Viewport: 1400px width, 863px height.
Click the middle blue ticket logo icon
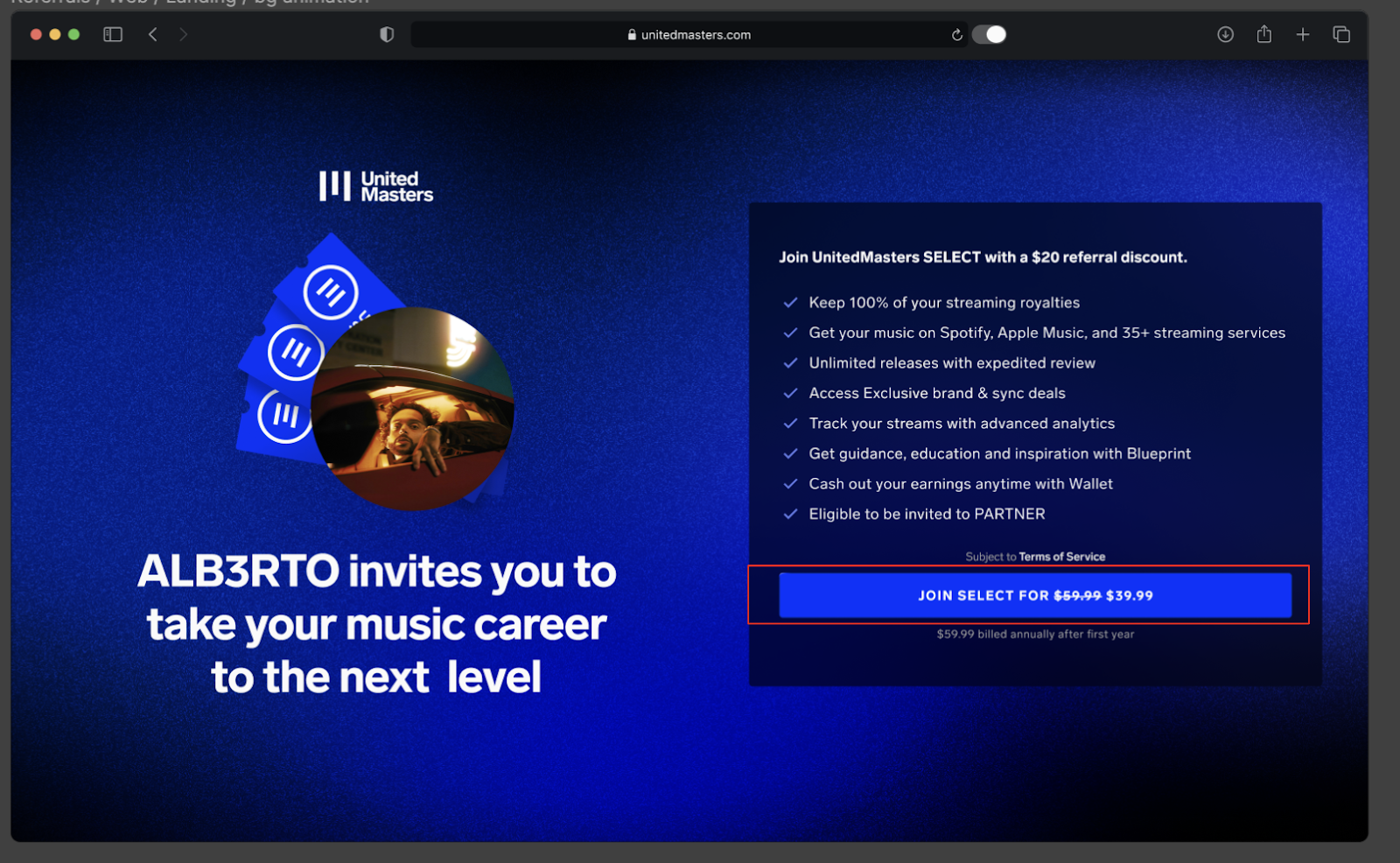(296, 352)
